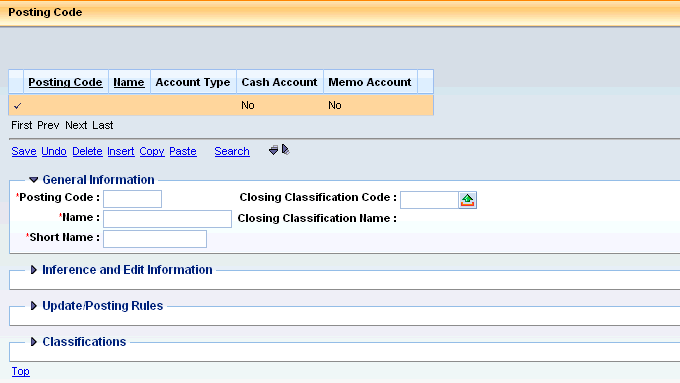Click the Insert link
This screenshot has height=383, width=680.
[x=121, y=151]
